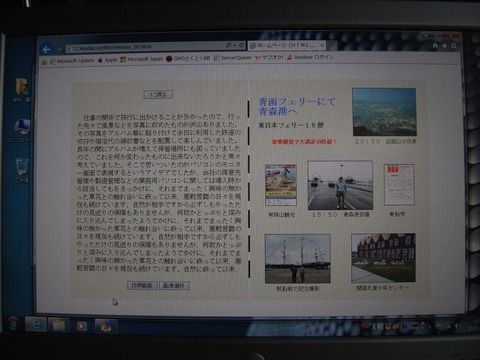Viewport: 480px width, 360px height.
Task: Open the new tab button beside the tab
Action: coord(332,45)
